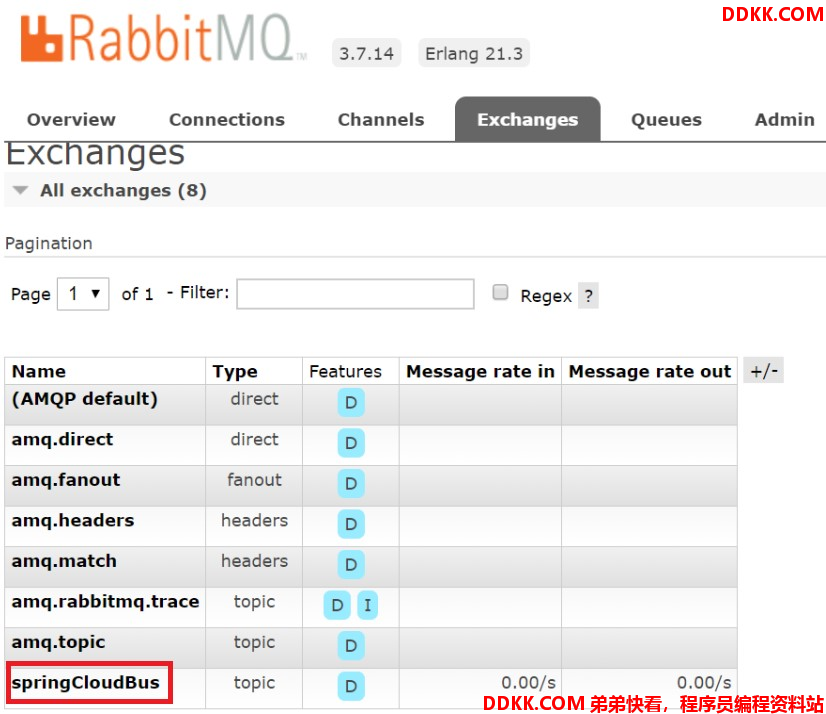Screen dimensions: 826x714
Task: Open the springCloudBus exchange
Action: pos(85,683)
